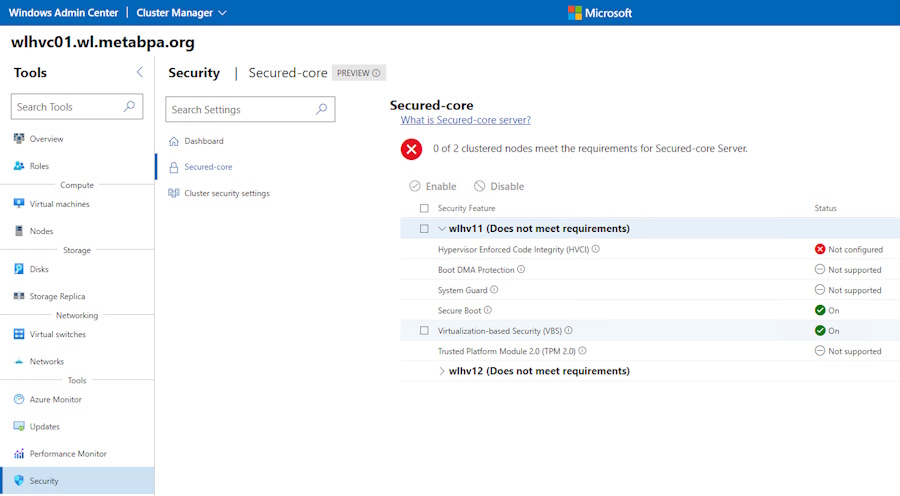Click the Search Settings magnifier icon
900x496 pixels.
[x=321, y=109]
